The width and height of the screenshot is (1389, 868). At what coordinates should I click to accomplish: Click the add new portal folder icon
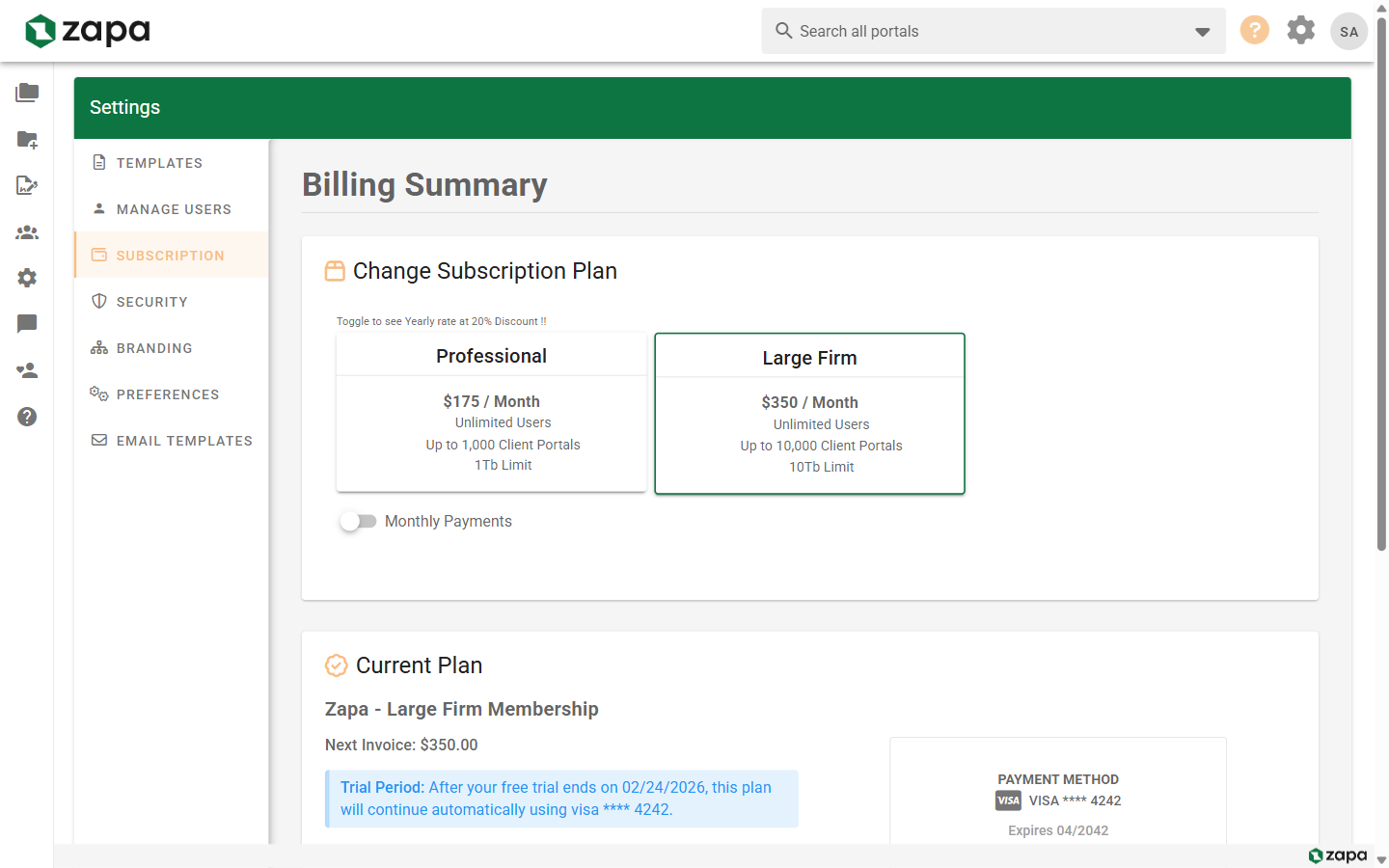pyautogui.click(x=27, y=139)
